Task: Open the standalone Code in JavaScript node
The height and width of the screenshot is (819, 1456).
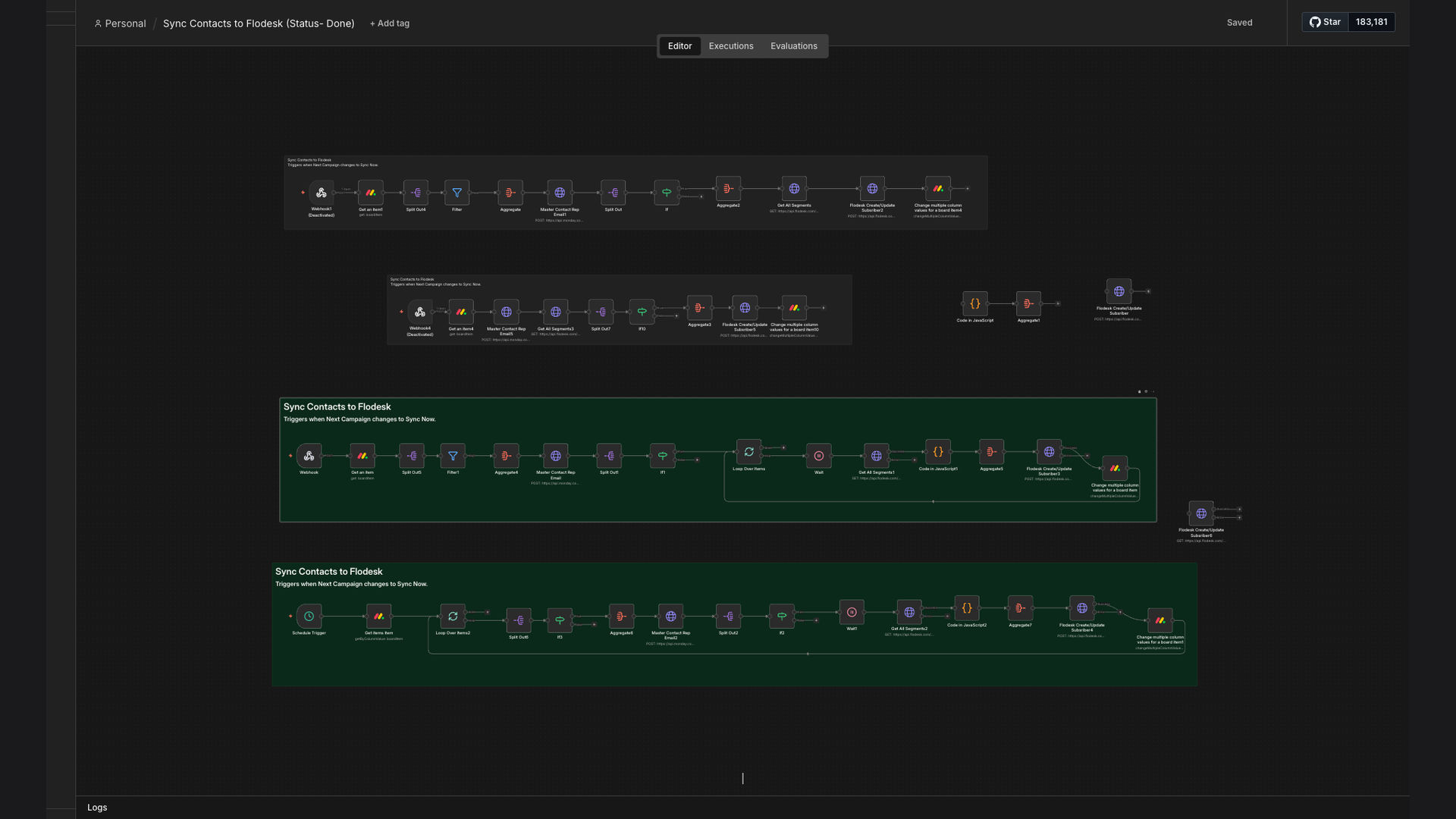Action: [975, 303]
